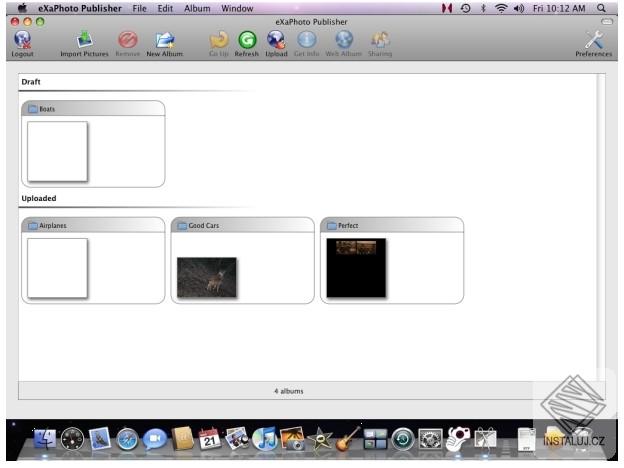Viewport: 624px width, 468px height.
Task: Open the File menu
Action: tap(139, 8)
